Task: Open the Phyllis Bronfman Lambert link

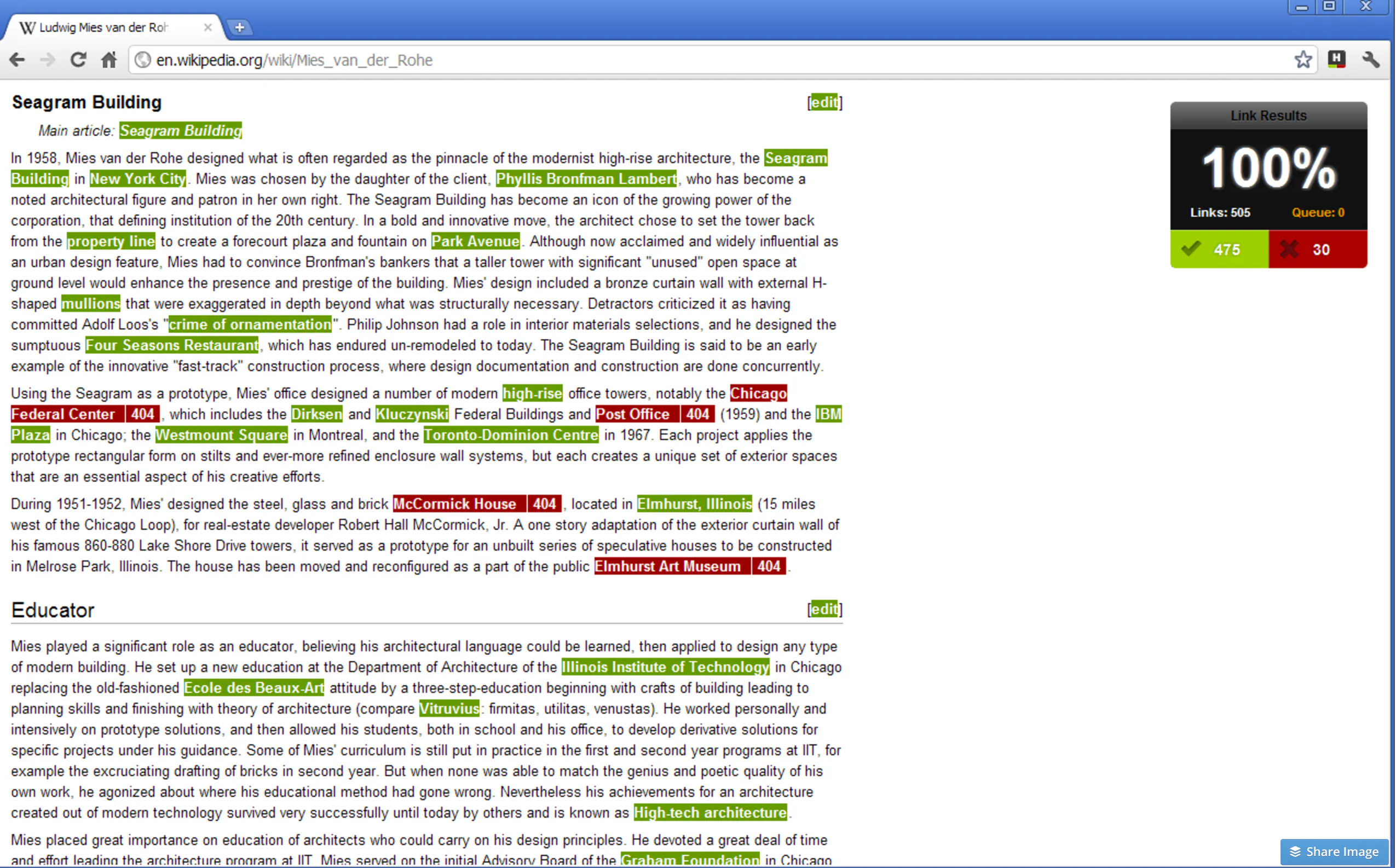Action: 586,178
